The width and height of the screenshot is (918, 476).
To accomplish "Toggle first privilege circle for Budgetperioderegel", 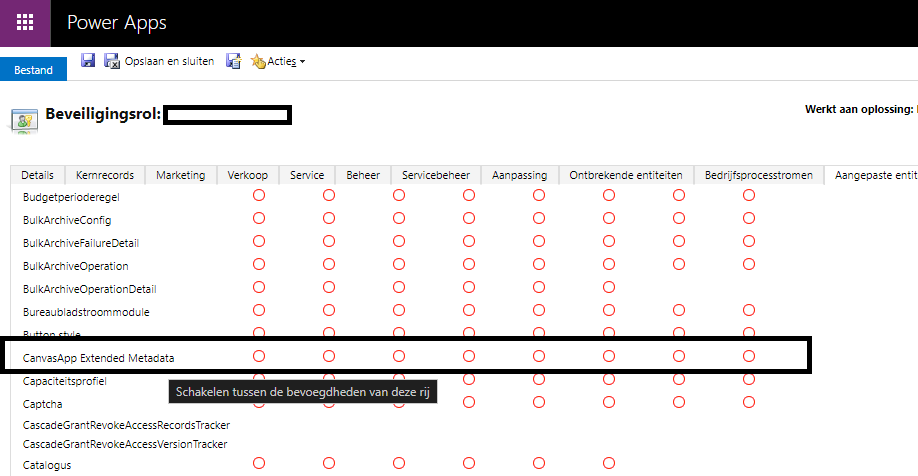I will pyautogui.click(x=259, y=196).
